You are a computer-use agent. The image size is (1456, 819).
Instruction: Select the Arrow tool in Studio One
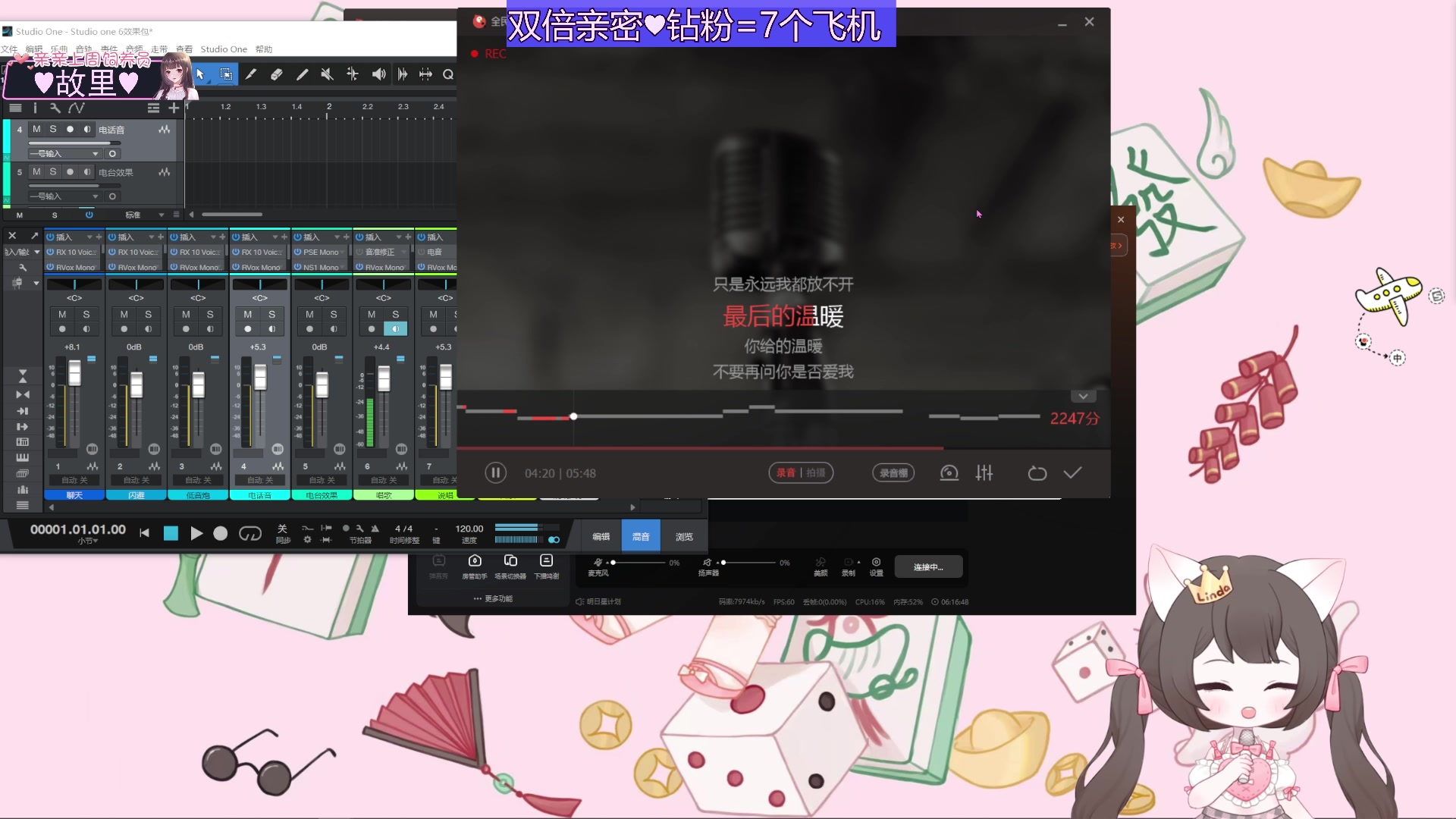tap(201, 74)
